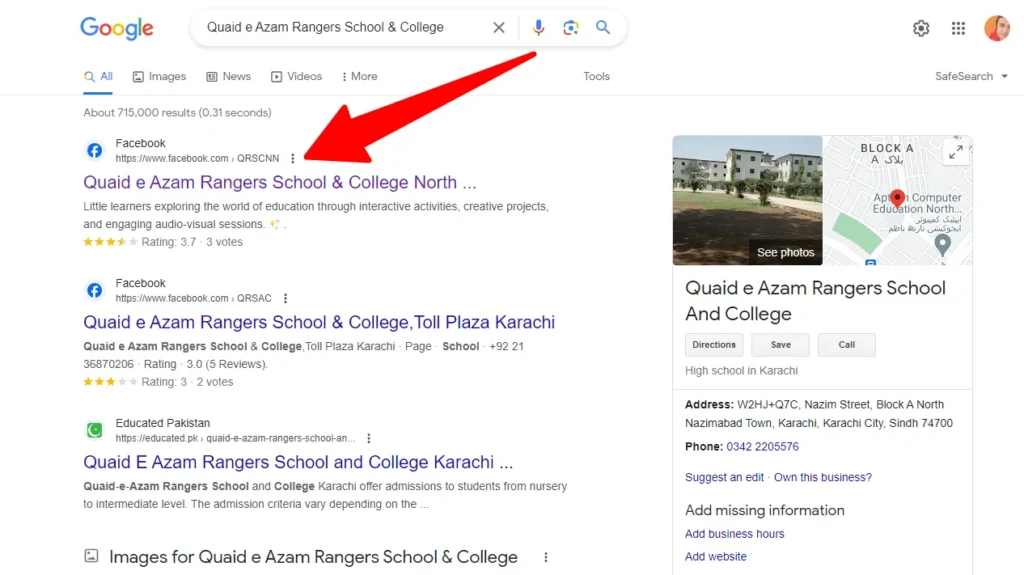The width and height of the screenshot is (1024, 575).
Task: Click the High school in Karachi text
Action: pos(741,370)
